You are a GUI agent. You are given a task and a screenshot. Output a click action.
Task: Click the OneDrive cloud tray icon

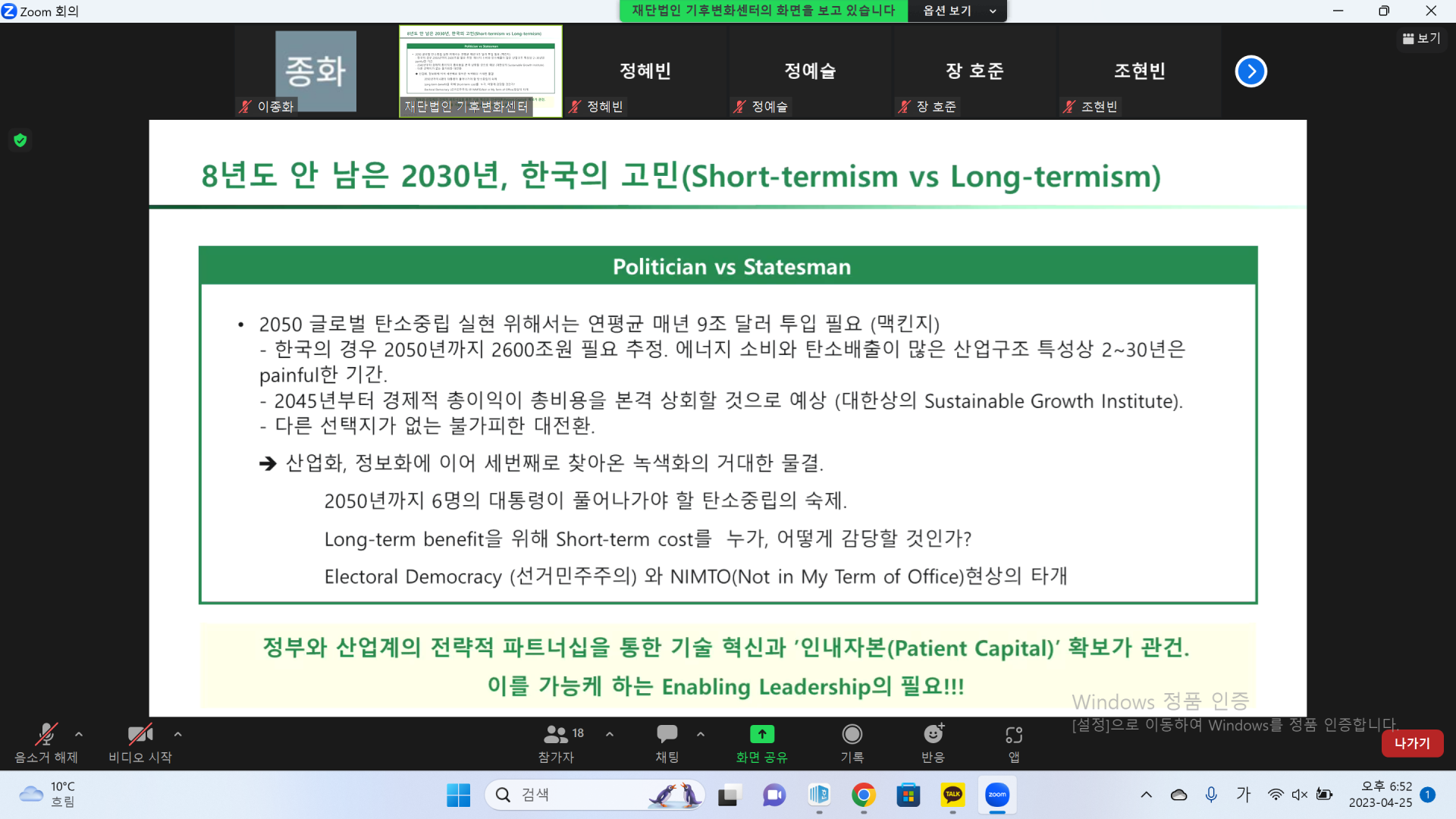(1179, 795)
